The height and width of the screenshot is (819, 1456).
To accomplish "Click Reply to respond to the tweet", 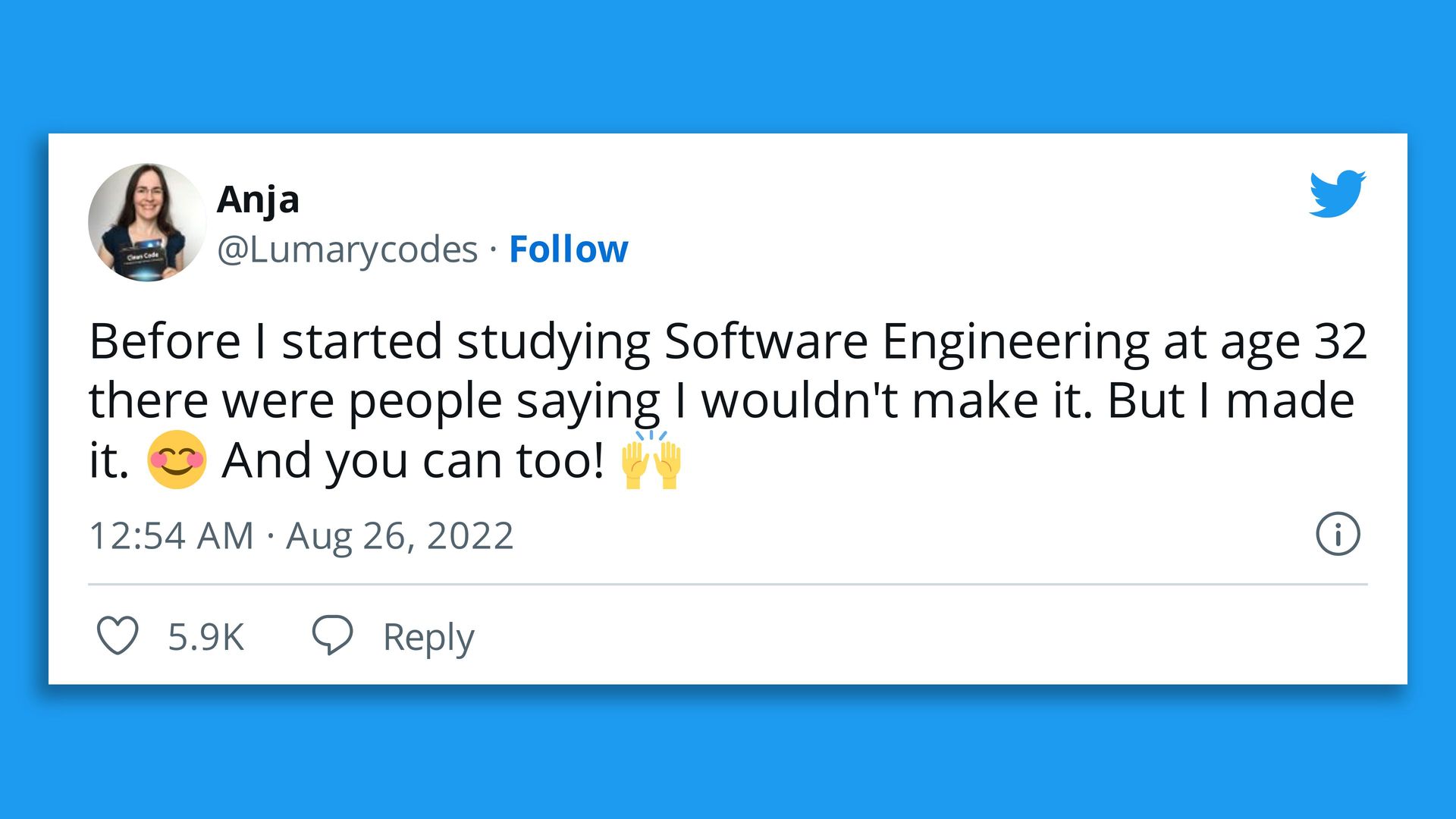I will pyautogui.click(x=429, y=637).
